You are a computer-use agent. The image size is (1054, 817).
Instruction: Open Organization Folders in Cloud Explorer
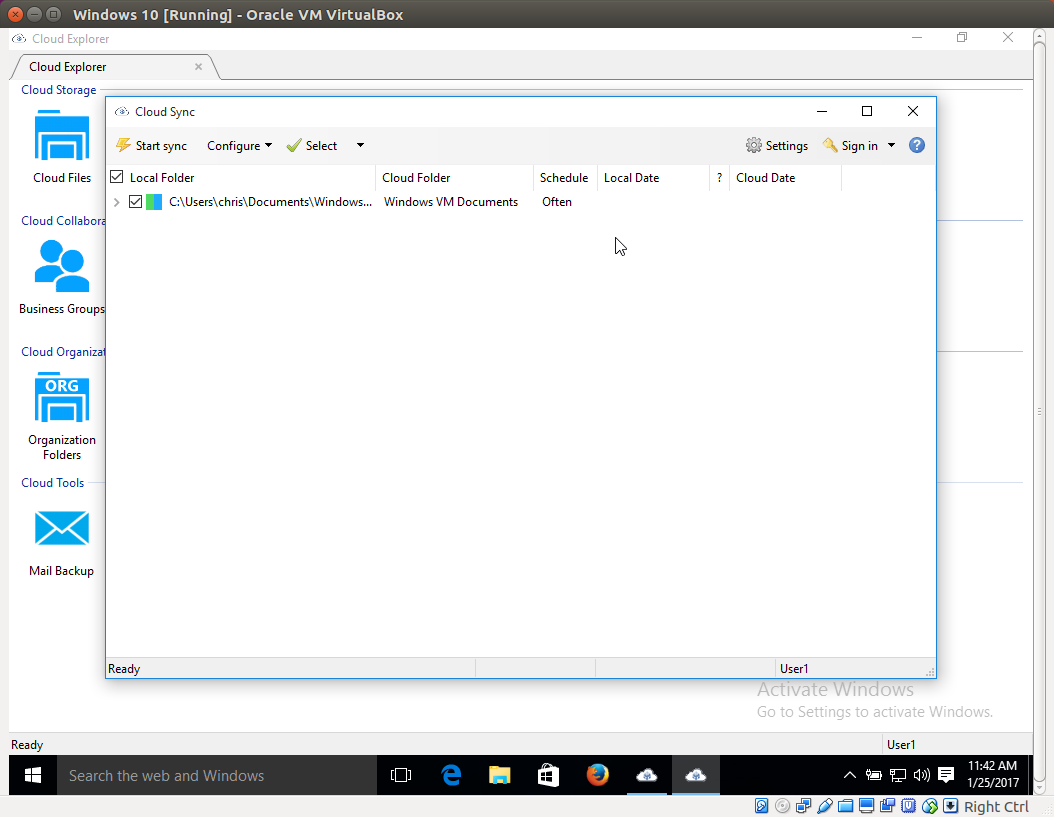coord(62,416)
